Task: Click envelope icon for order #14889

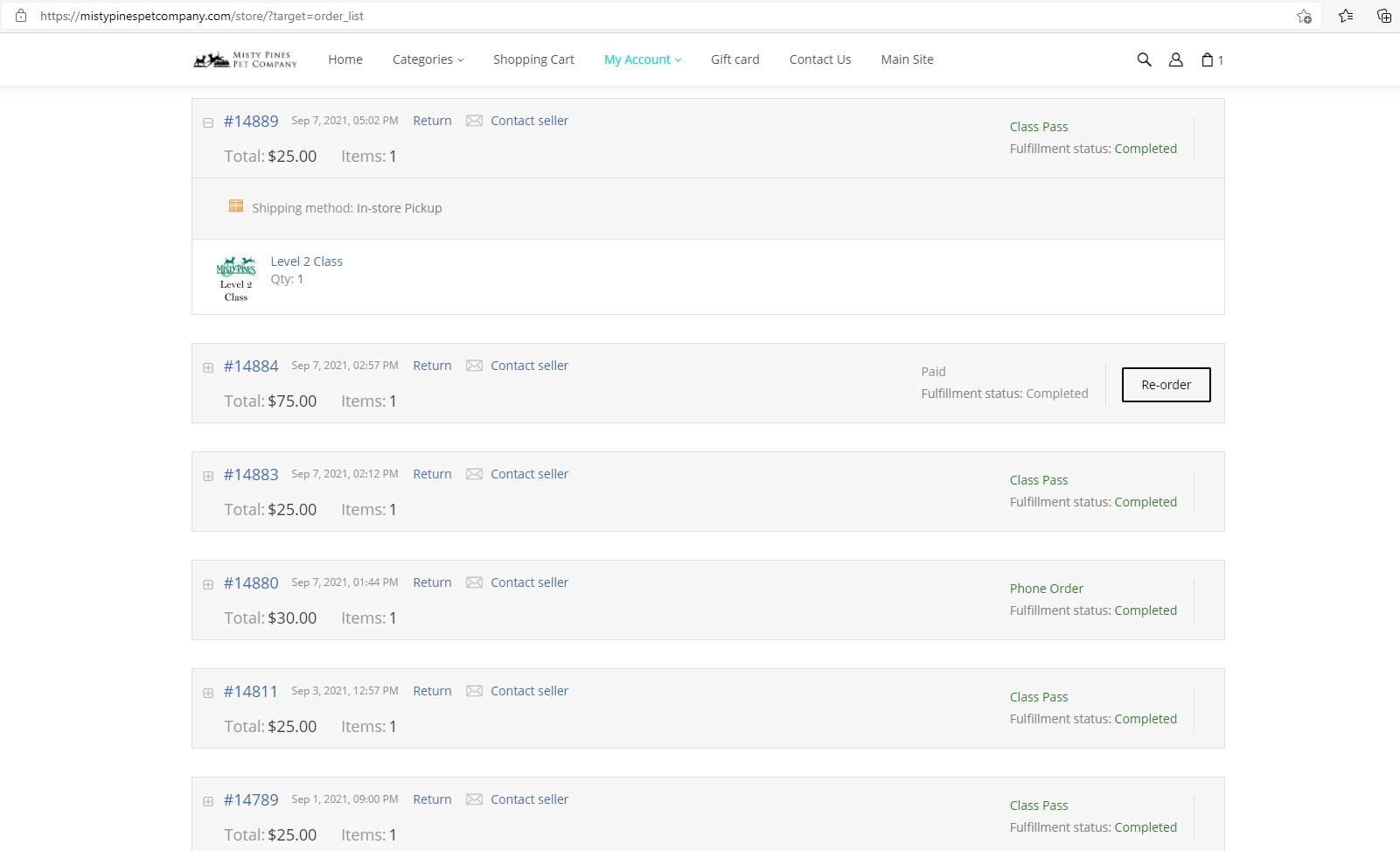Action: [474, 121]
